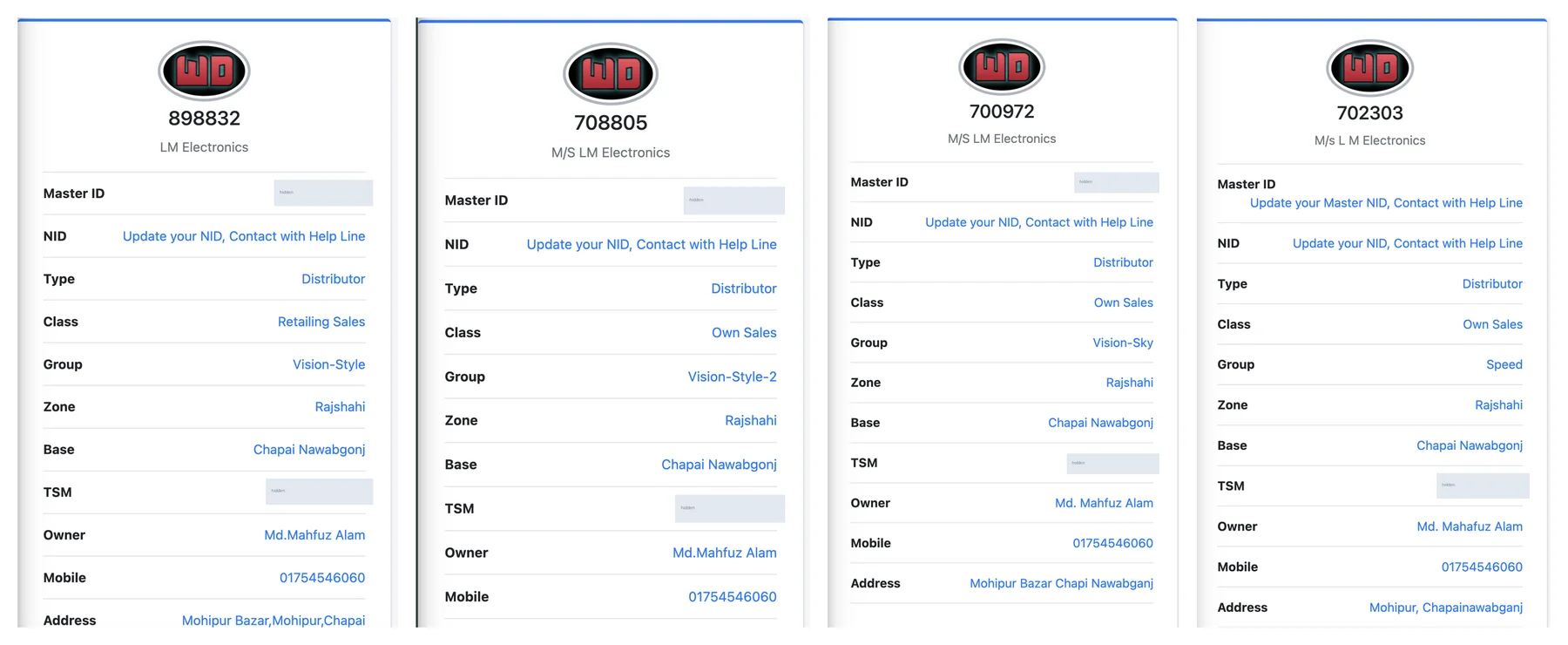Open Update your NID link in card 700972
Image resolution: width=1568 pixels, height=645 pixels.
coord(1039,222)
